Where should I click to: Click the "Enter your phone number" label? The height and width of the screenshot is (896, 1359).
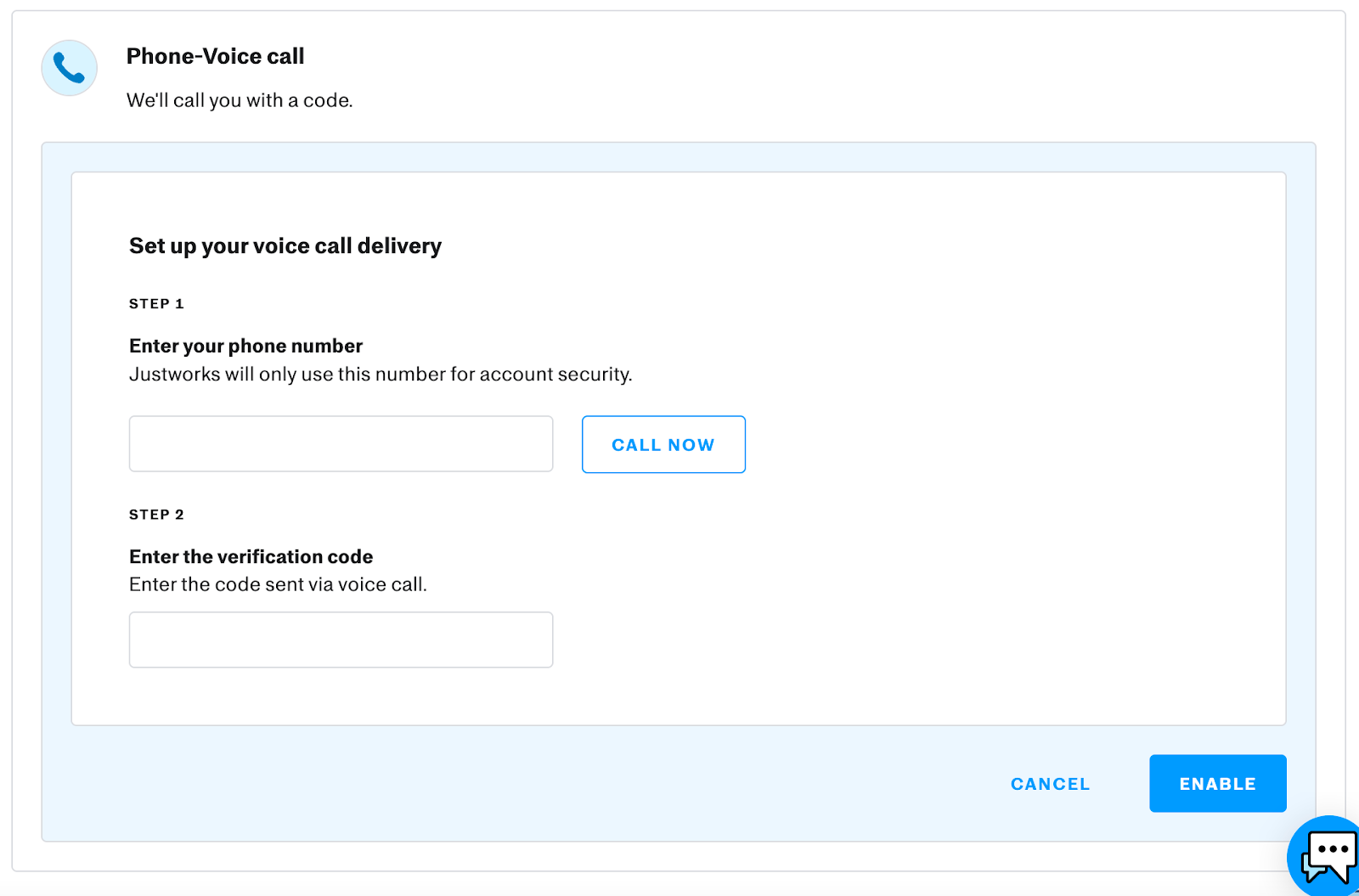click(245, 346)
